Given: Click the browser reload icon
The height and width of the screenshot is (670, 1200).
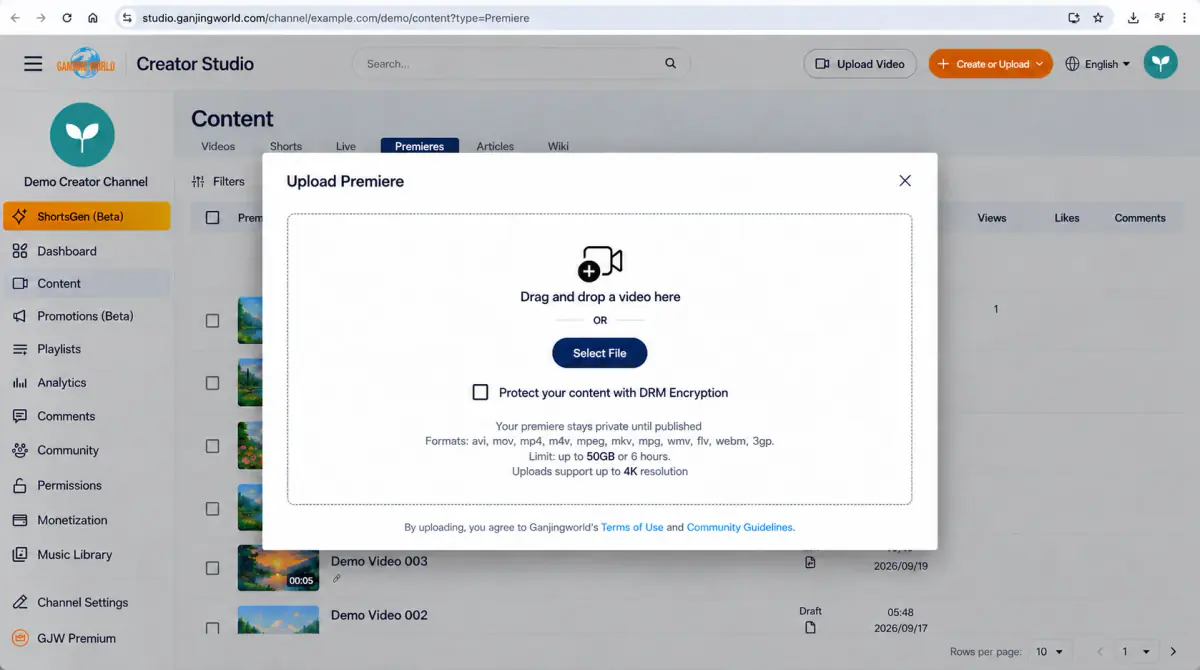Looking at the screenshot, I should (67, 18).
